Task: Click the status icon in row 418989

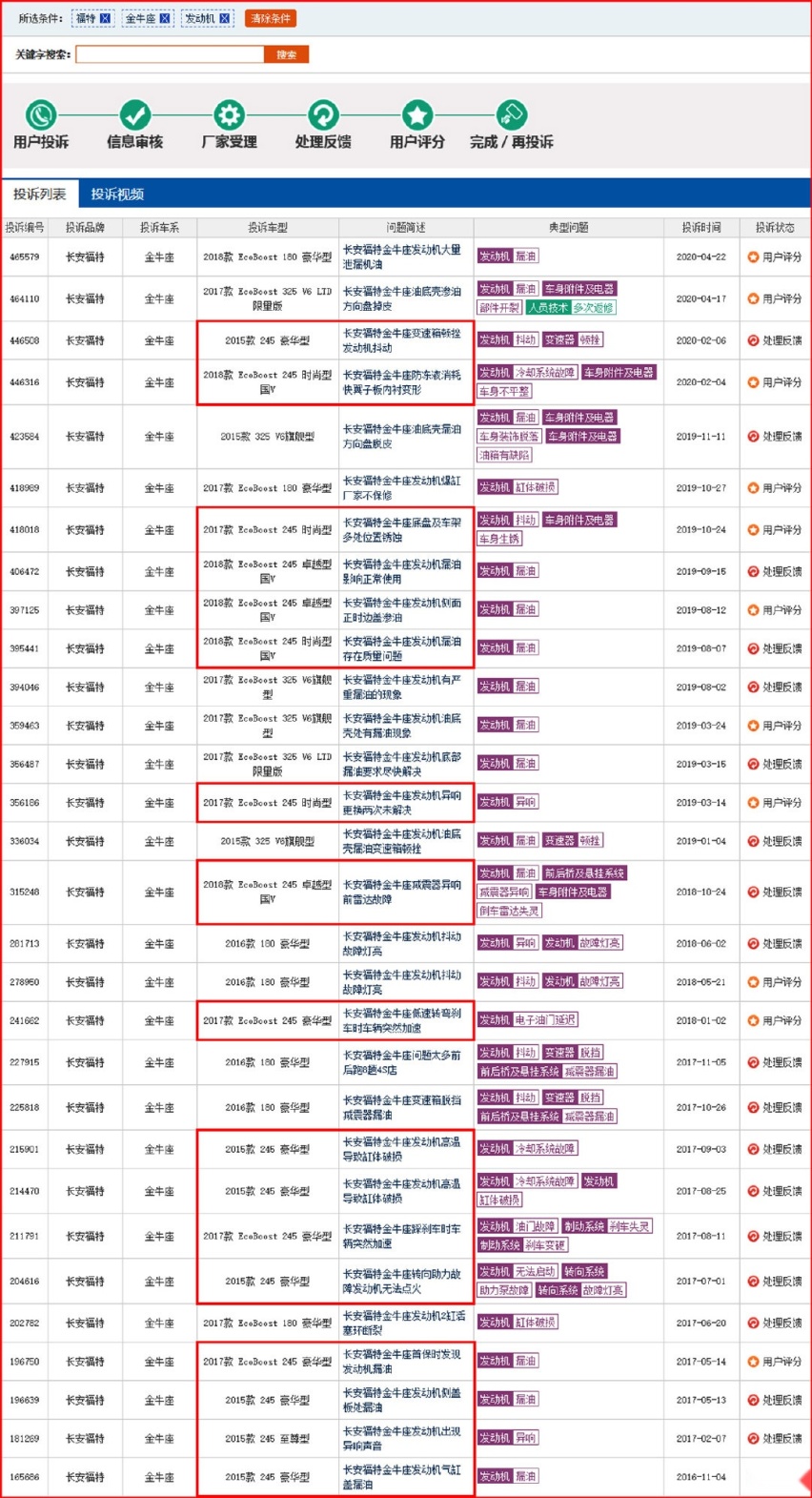Action: 753,488
